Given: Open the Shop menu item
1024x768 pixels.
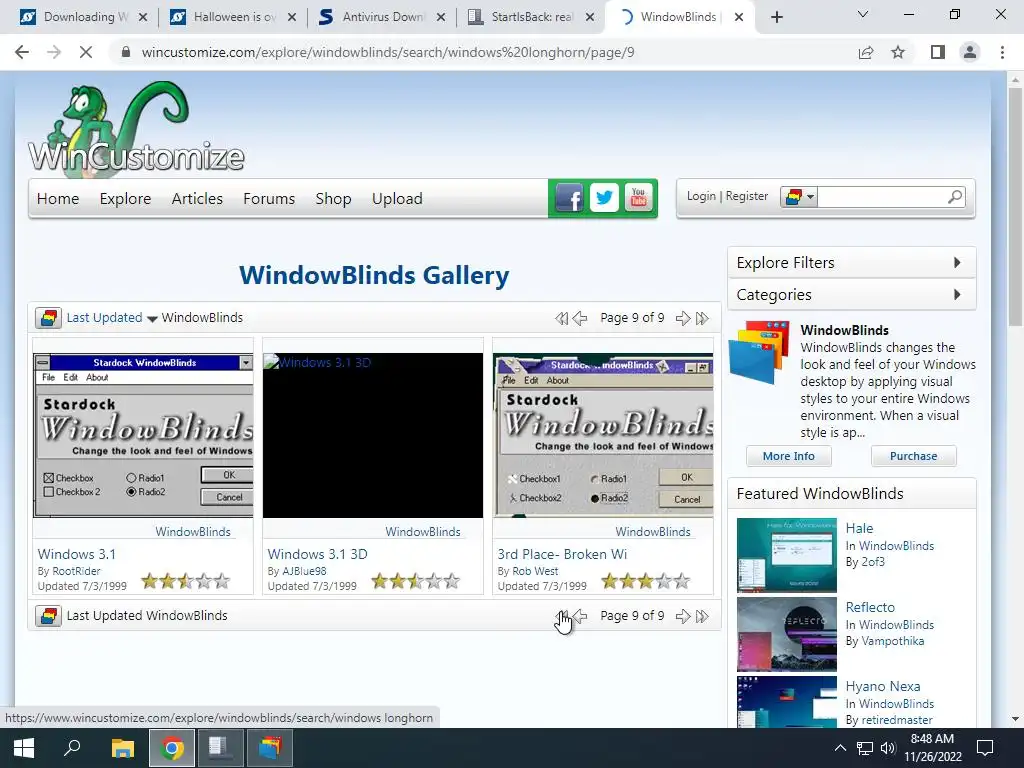Looking at the screenshot, I should click(333, 199).
